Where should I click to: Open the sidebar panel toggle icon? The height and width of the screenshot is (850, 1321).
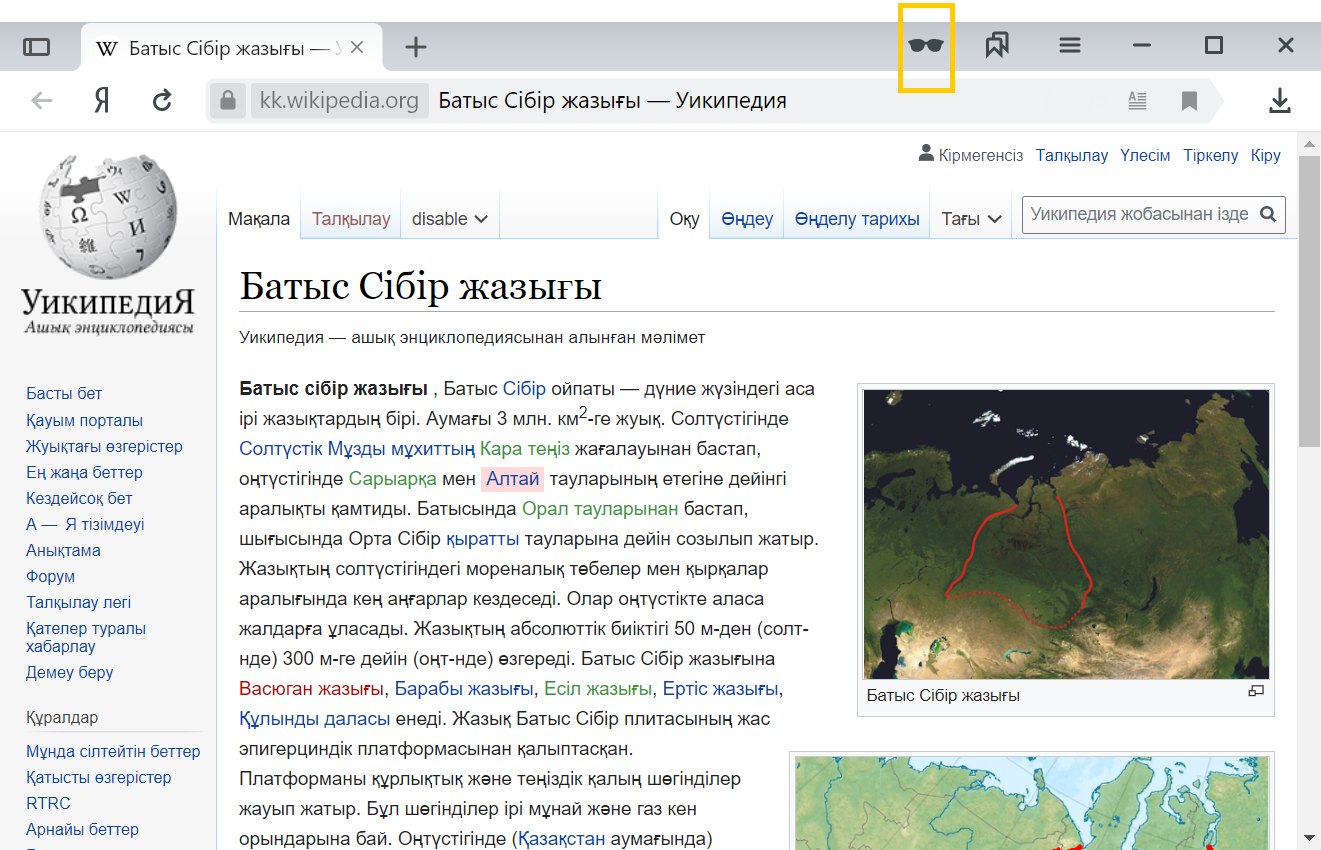[x=37, y=47]
